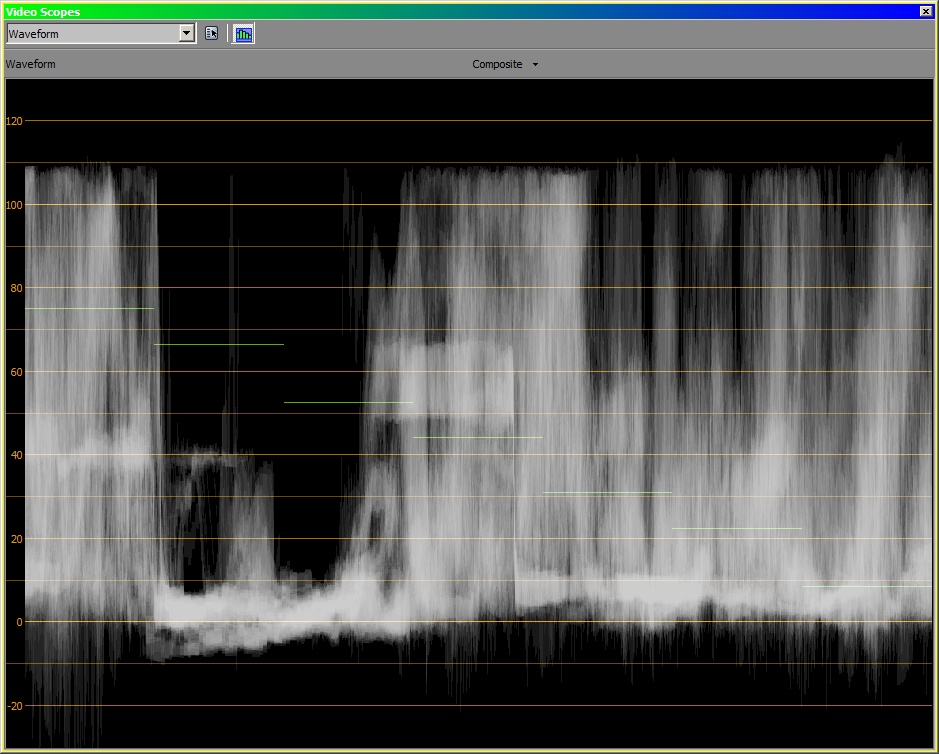
Task: Click the -20 graticule scale label
Action: pos(14,706)
